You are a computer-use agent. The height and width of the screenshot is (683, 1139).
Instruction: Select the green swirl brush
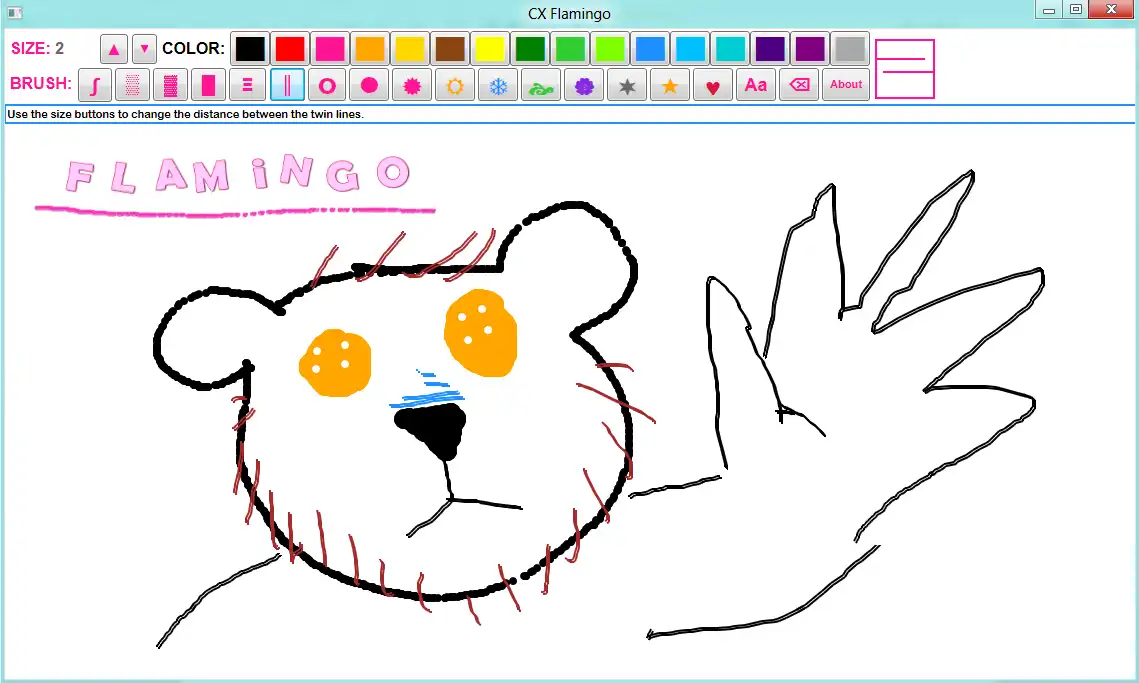(x=540, y=85)
